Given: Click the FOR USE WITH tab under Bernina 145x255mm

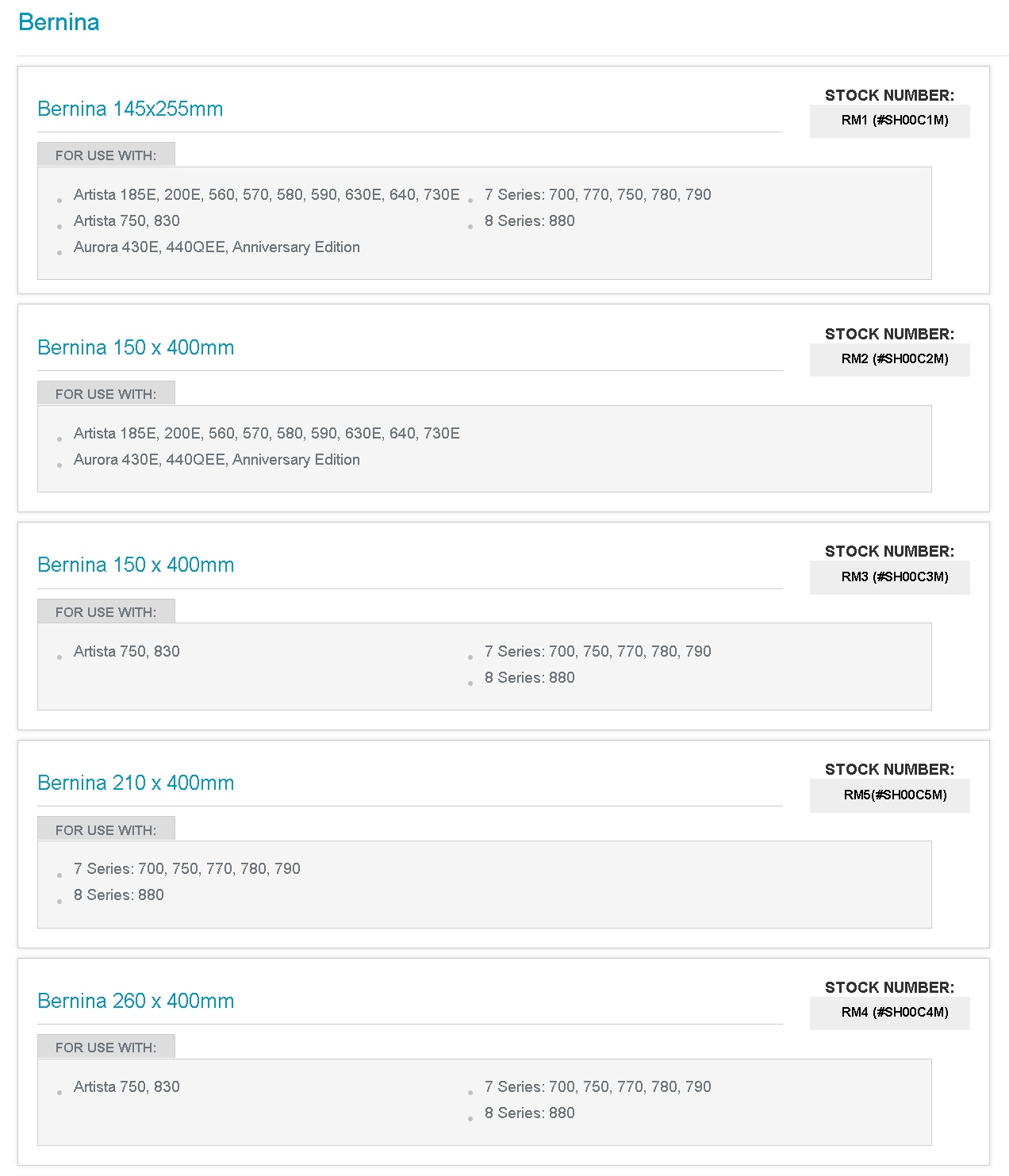Looking at the screenshot, I should click(106, 155).
